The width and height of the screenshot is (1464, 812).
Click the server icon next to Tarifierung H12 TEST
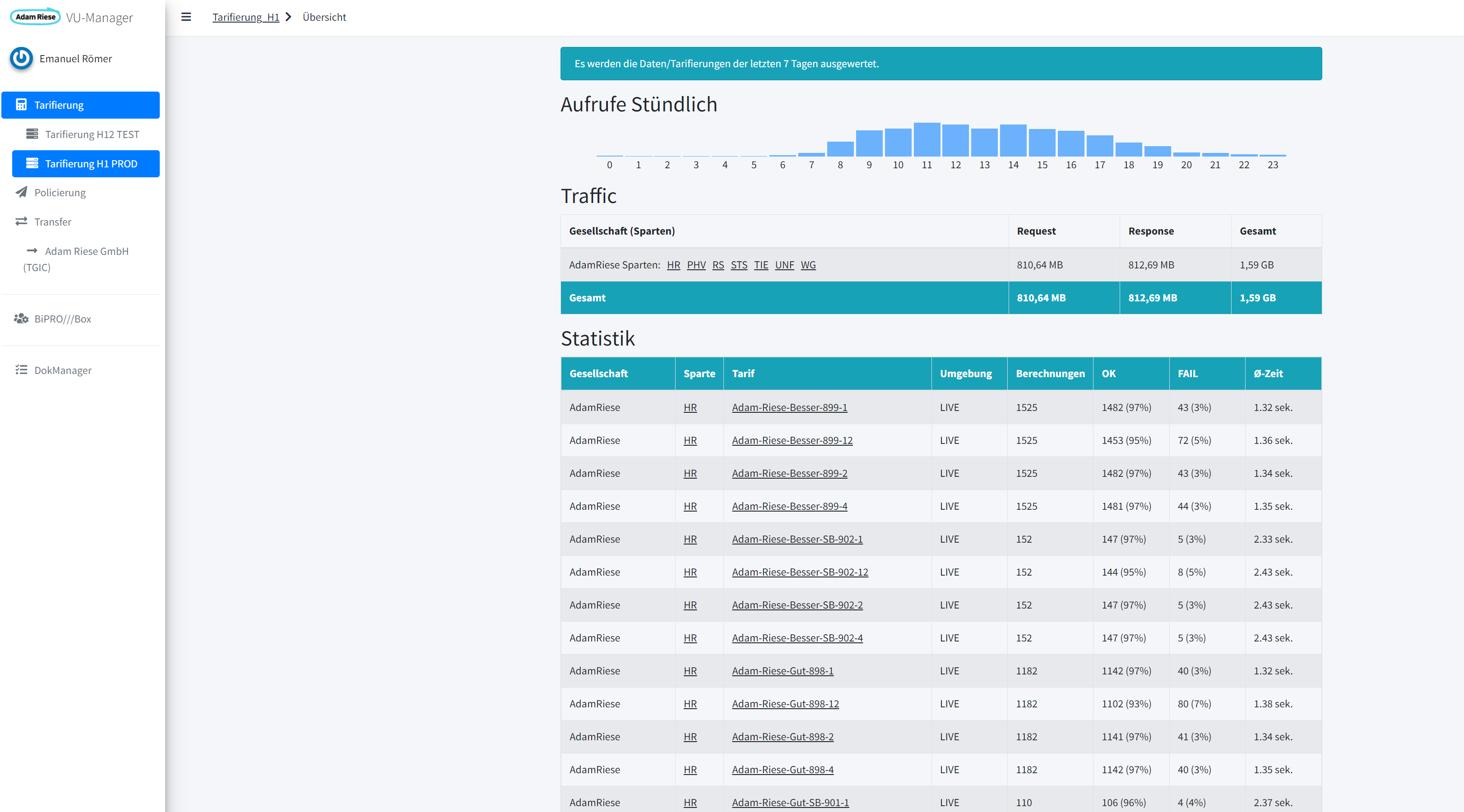pos(32,134)
